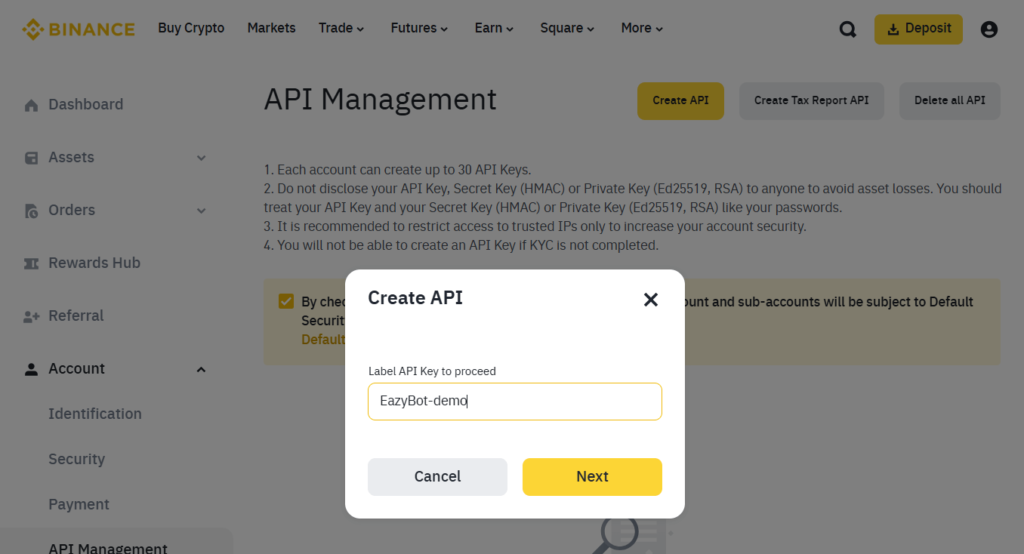Viewport: 1024px width, 554px height.
Task: Click the Binance logo
Action: (x=78, y=29)
